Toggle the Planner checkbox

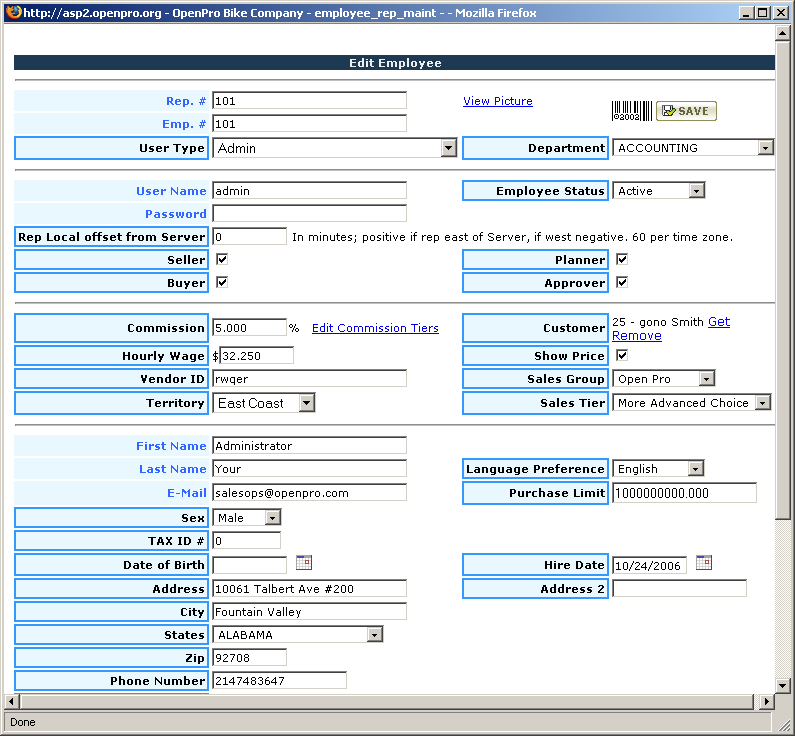tap(622, 259)
